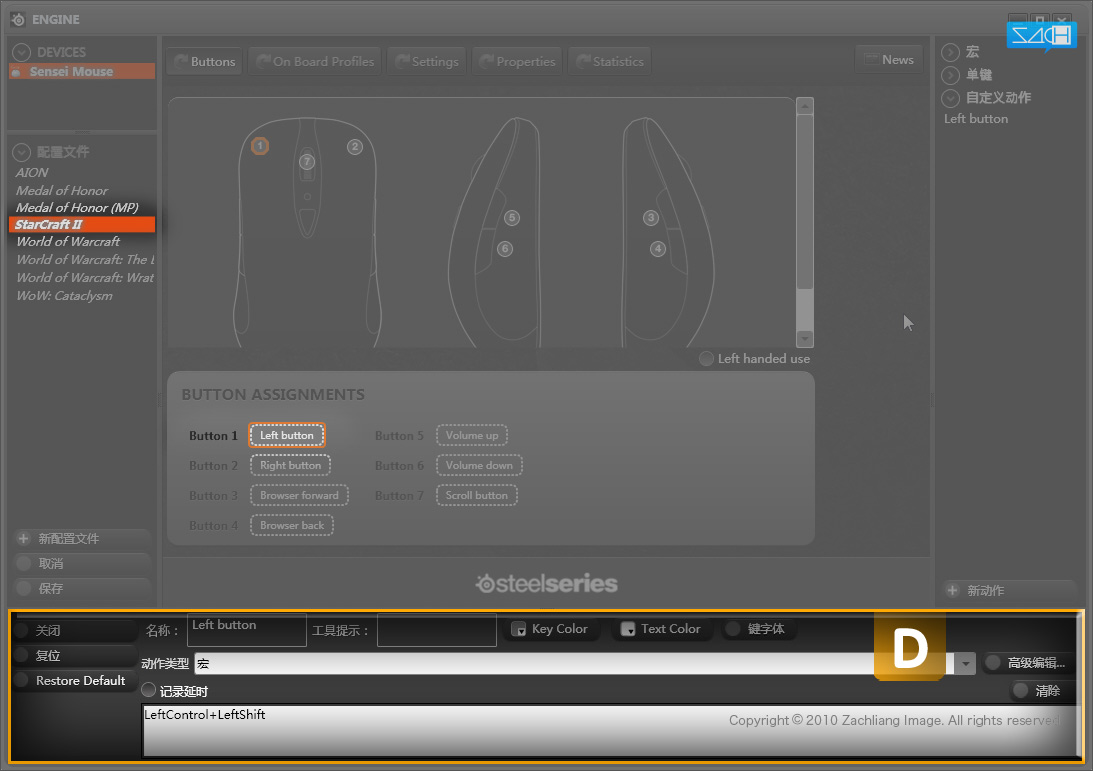Select button 2 marker on mouse diagram
The height and width of the screenshot is (771, 1093).
(355, 146)
